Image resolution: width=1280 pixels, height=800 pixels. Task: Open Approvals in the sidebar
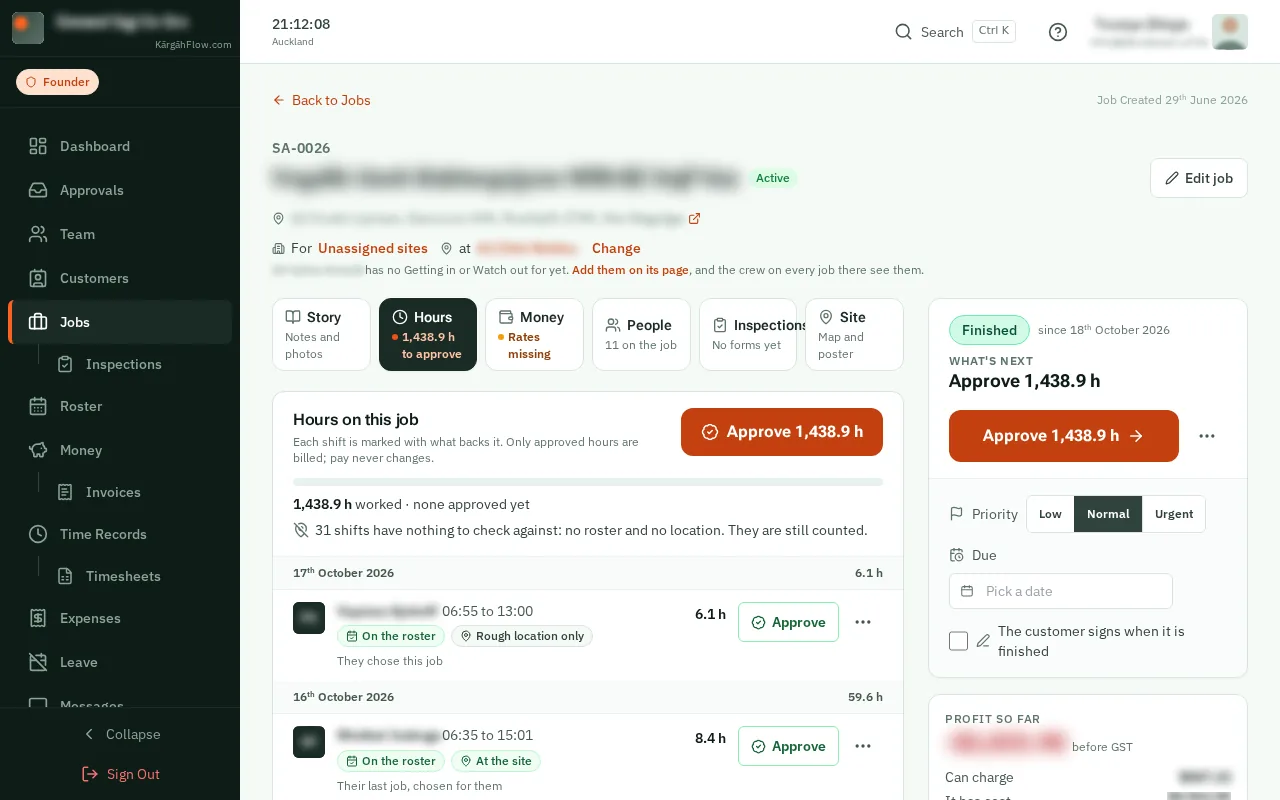pos(120,190)
